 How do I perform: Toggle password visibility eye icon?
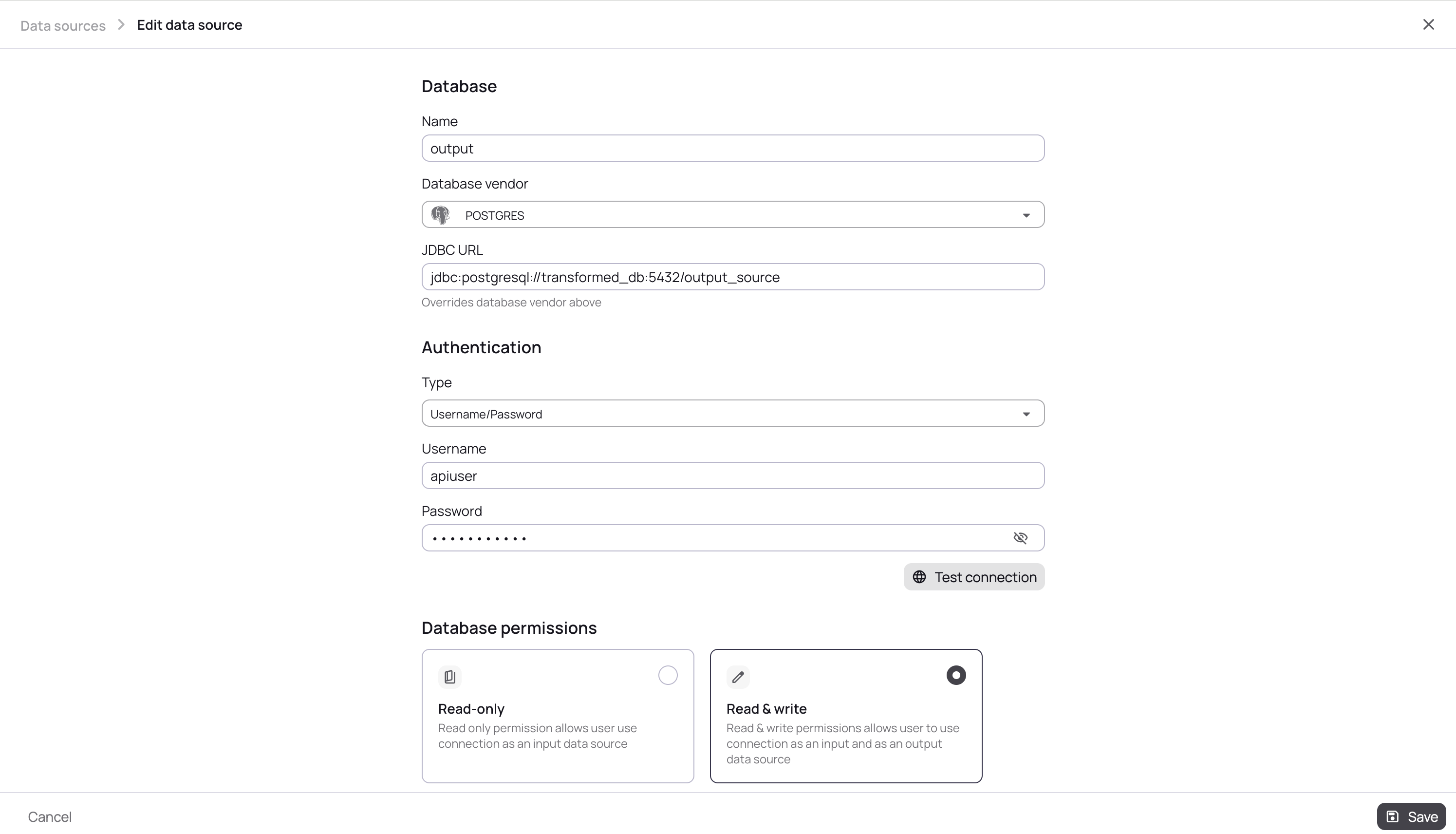(x=1020, y=538)
